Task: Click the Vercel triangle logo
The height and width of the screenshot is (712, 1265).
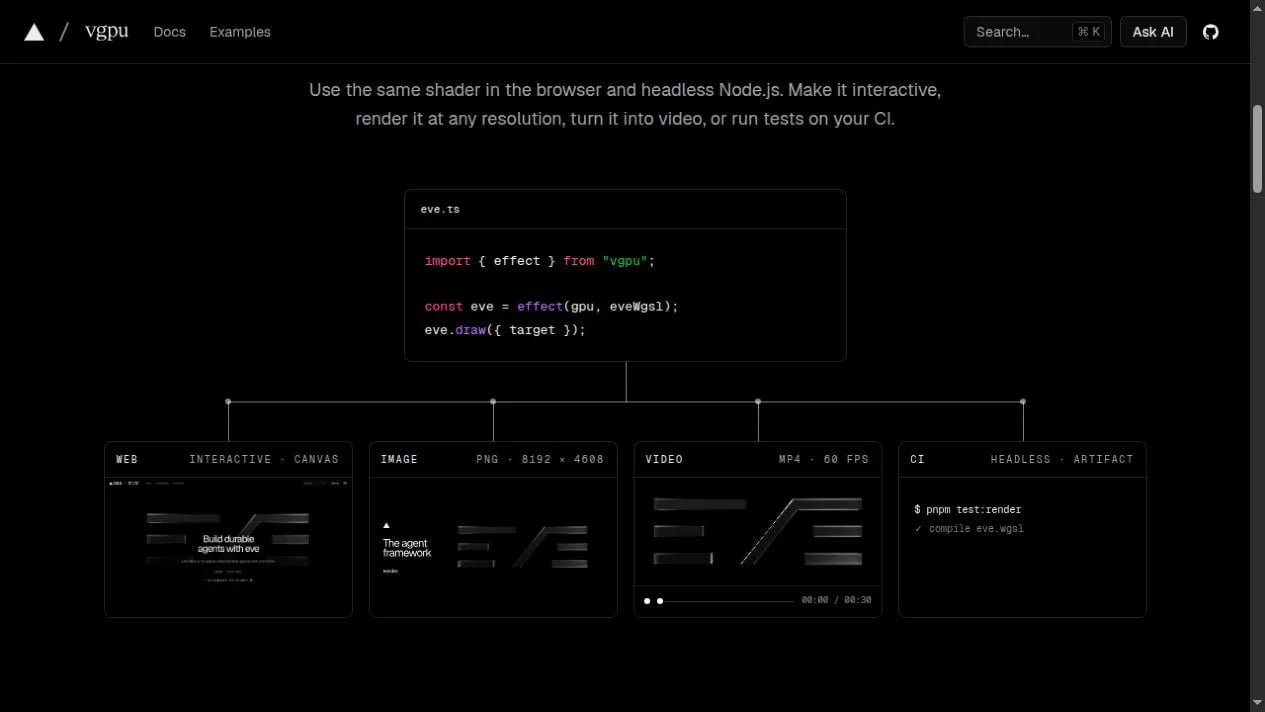Action: [x=34, y=32]
